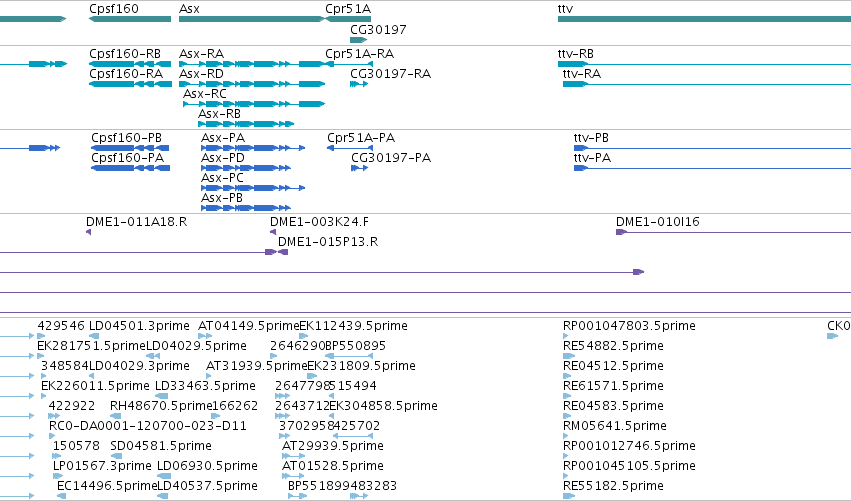This screenshot has width=851, height=501.
Task: Select EST 429546
Action: point(61,326)
